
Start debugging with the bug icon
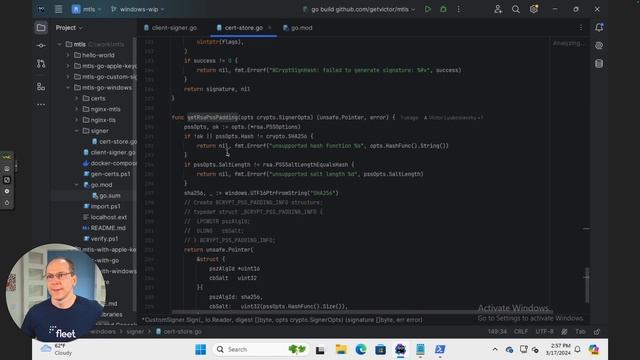(443, 9)
